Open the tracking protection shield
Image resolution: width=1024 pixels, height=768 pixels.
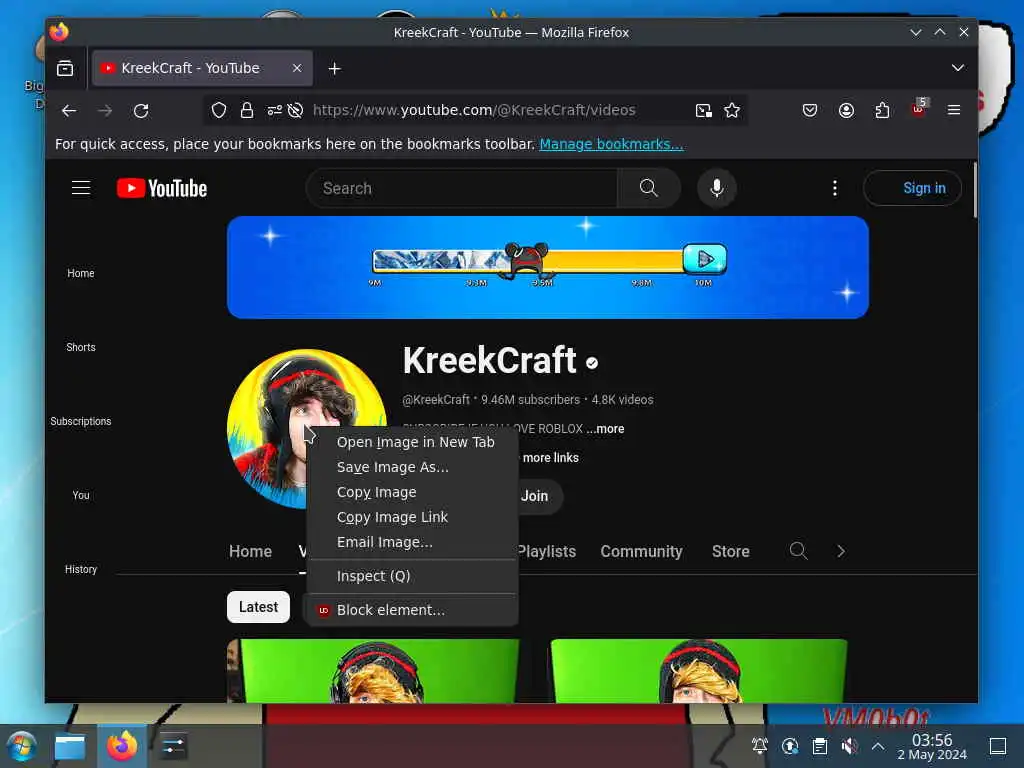pos(219,110)
